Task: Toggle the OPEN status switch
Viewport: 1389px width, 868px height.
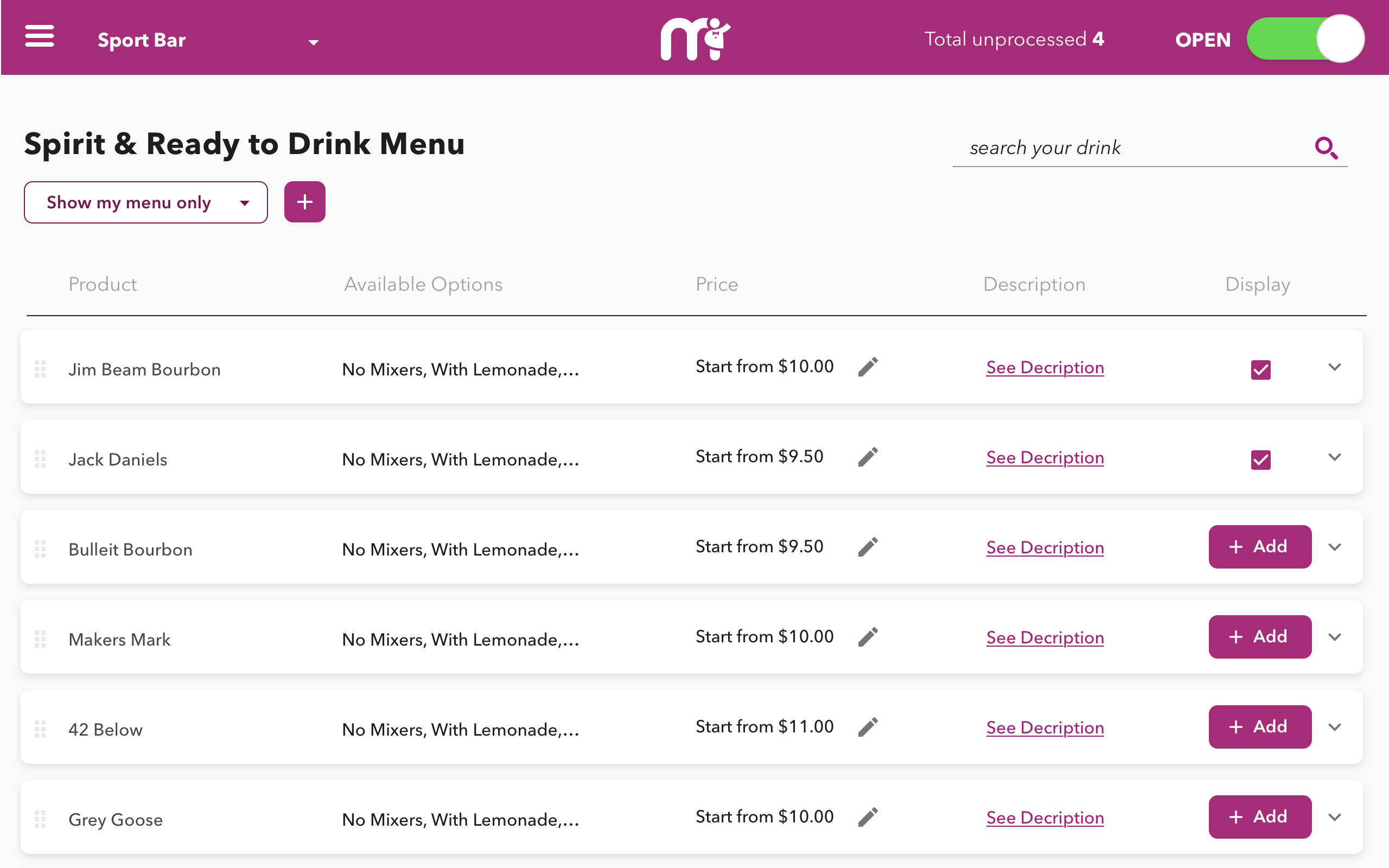Action: click(x=1305, y=39)
